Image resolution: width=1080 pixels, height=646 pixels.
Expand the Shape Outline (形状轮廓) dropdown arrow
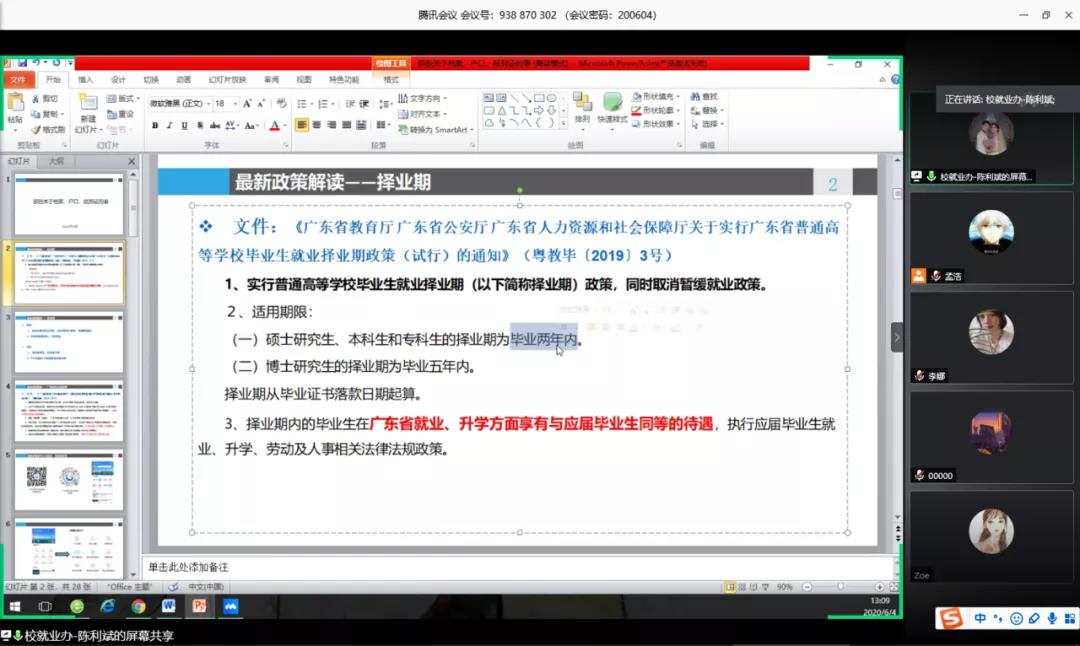pyautogui.click(x=678, y=110)
